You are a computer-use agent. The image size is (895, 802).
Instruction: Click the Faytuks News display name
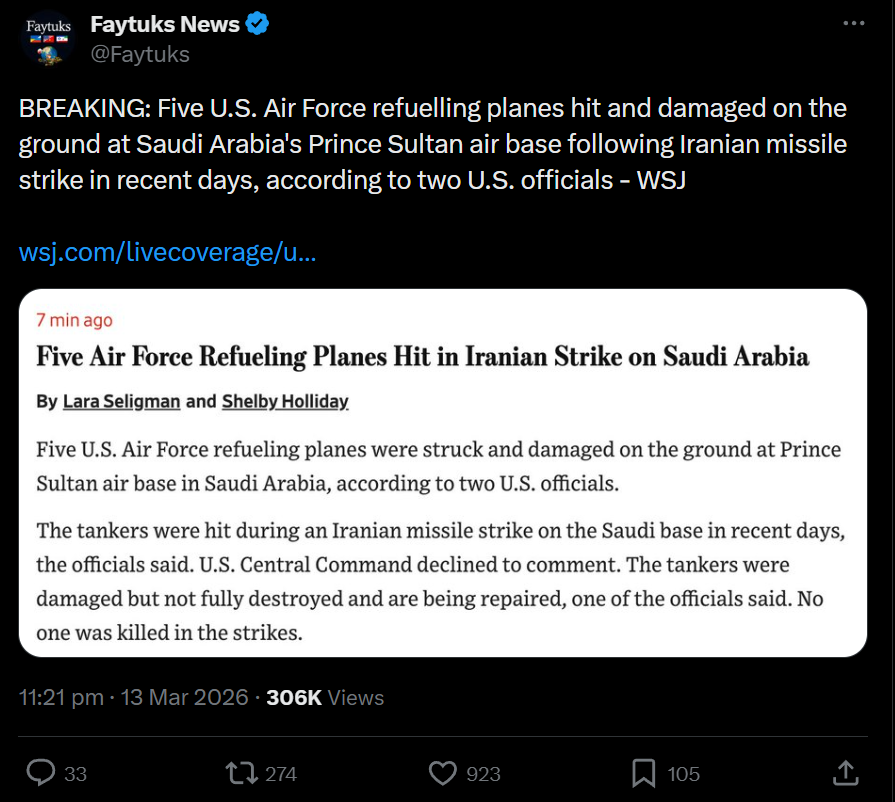coord(165,24)
